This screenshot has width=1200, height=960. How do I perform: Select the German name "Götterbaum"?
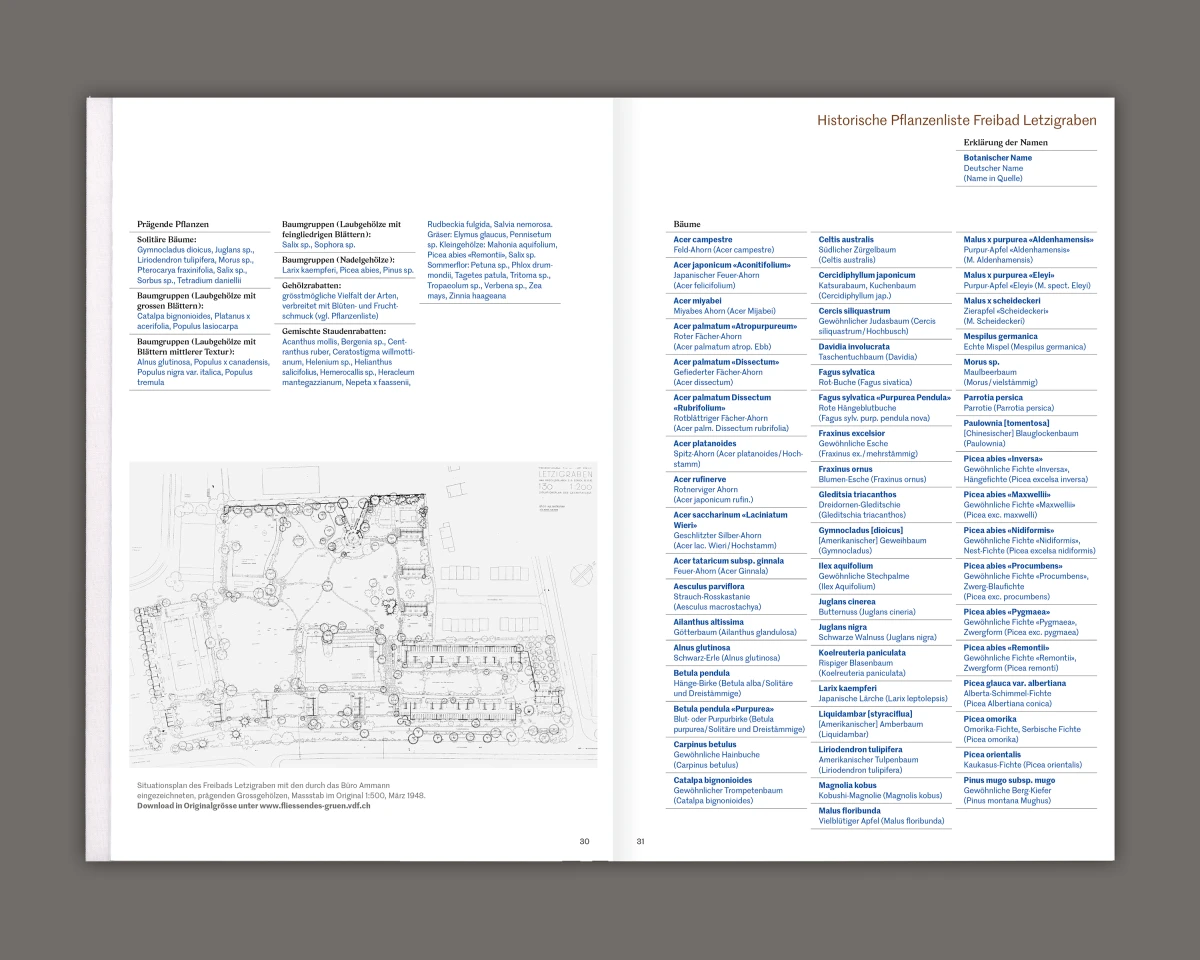pos(694,632)
